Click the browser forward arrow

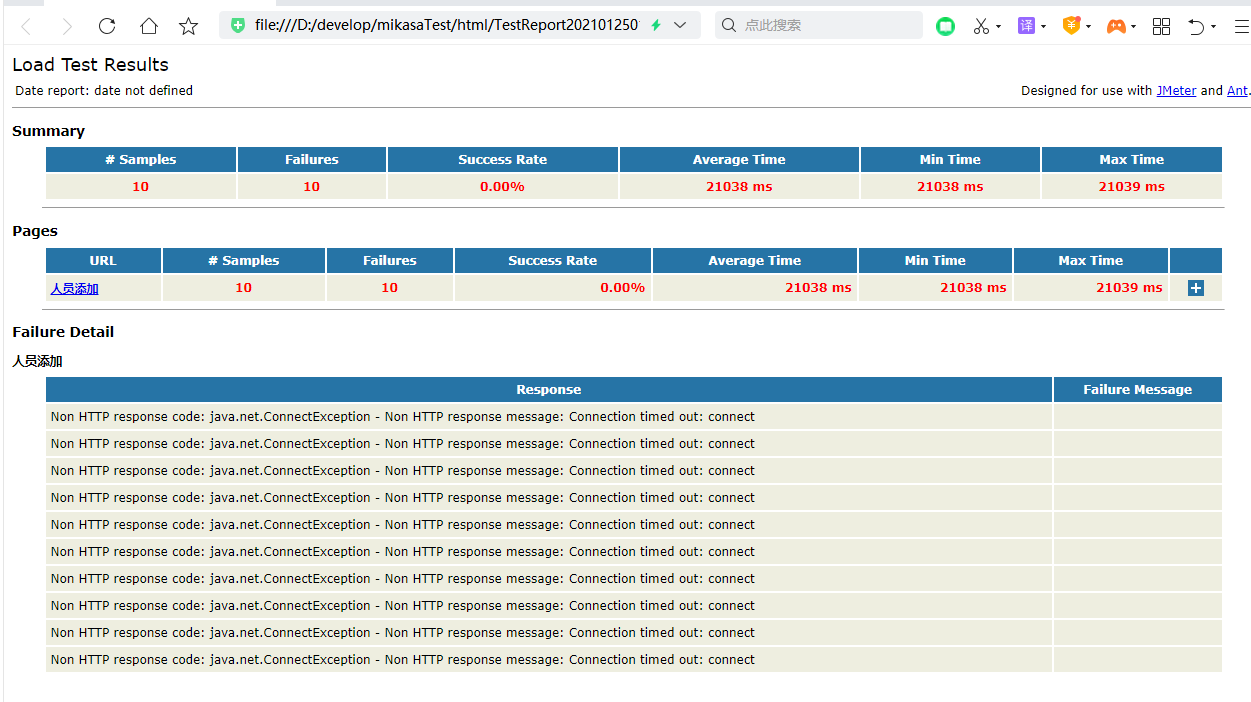[x=66, y=26]
